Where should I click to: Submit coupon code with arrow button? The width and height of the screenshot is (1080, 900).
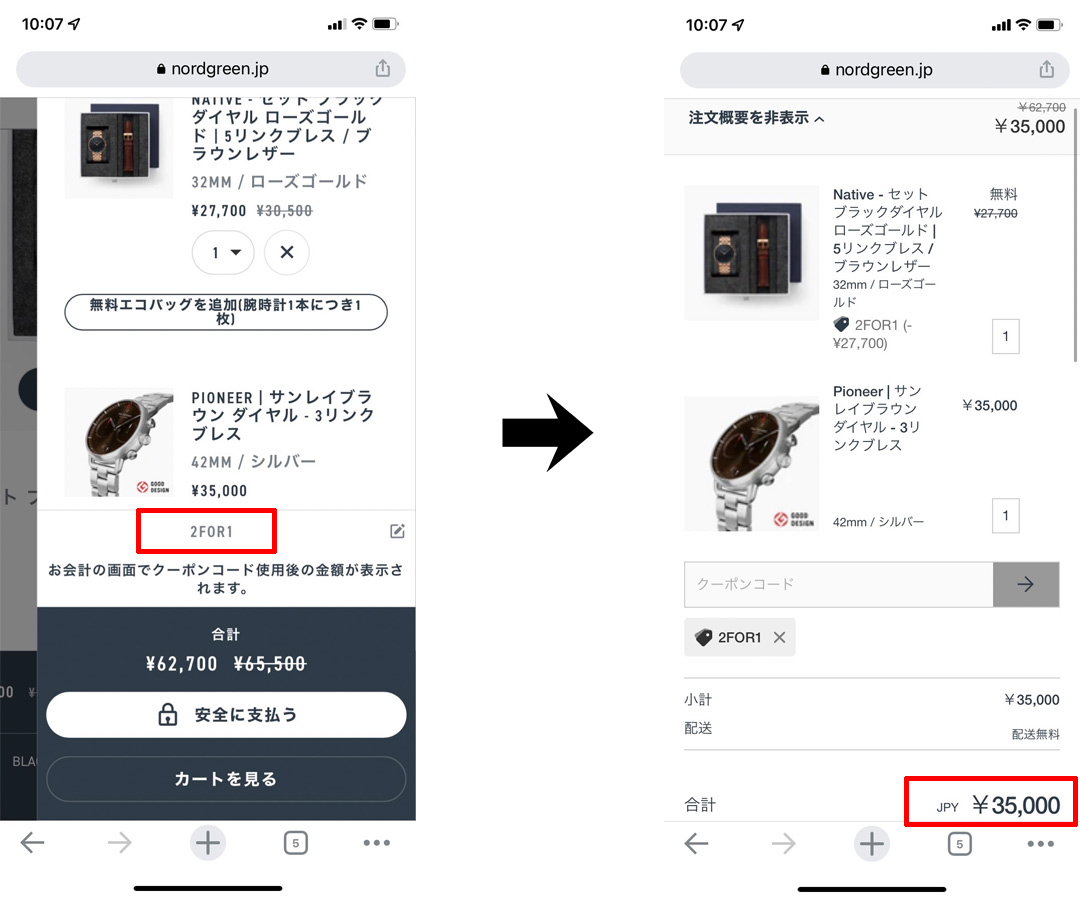pos(1026,584)
